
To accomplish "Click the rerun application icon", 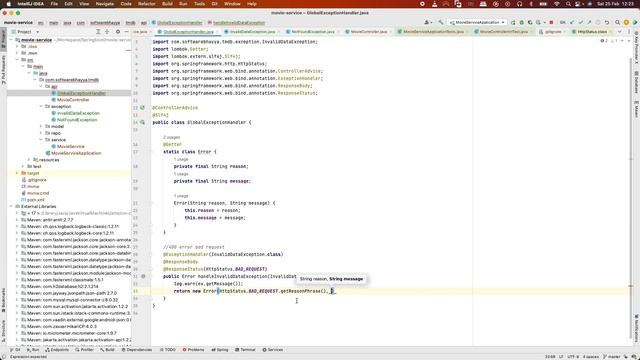I will (x=513, y=22).
